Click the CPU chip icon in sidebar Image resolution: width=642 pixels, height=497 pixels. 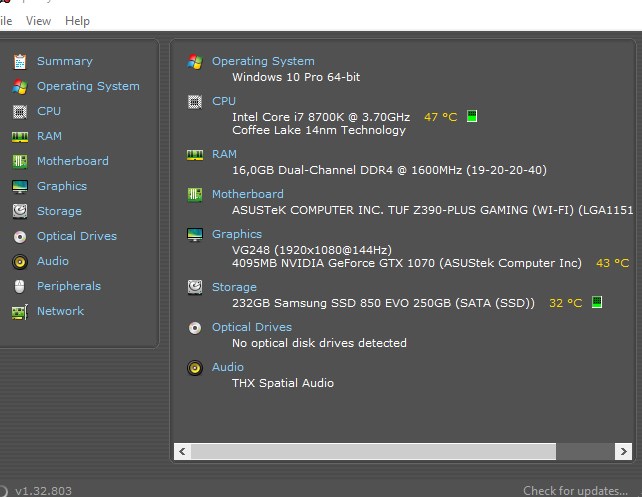pos(19,111)
